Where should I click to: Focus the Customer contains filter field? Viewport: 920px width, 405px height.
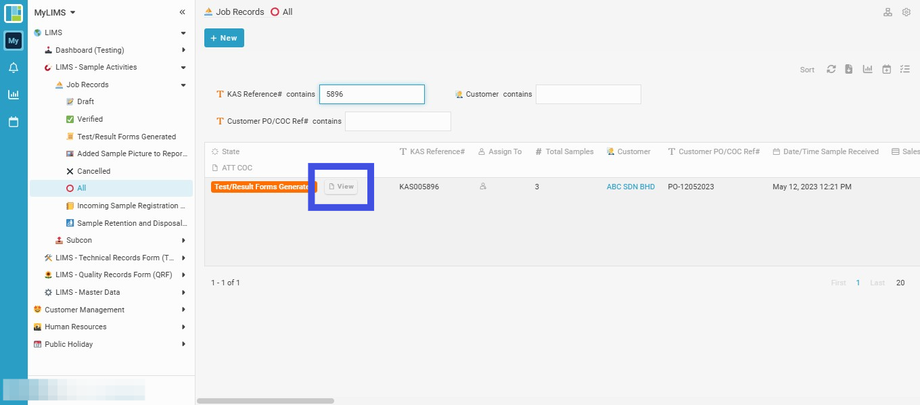588,94
